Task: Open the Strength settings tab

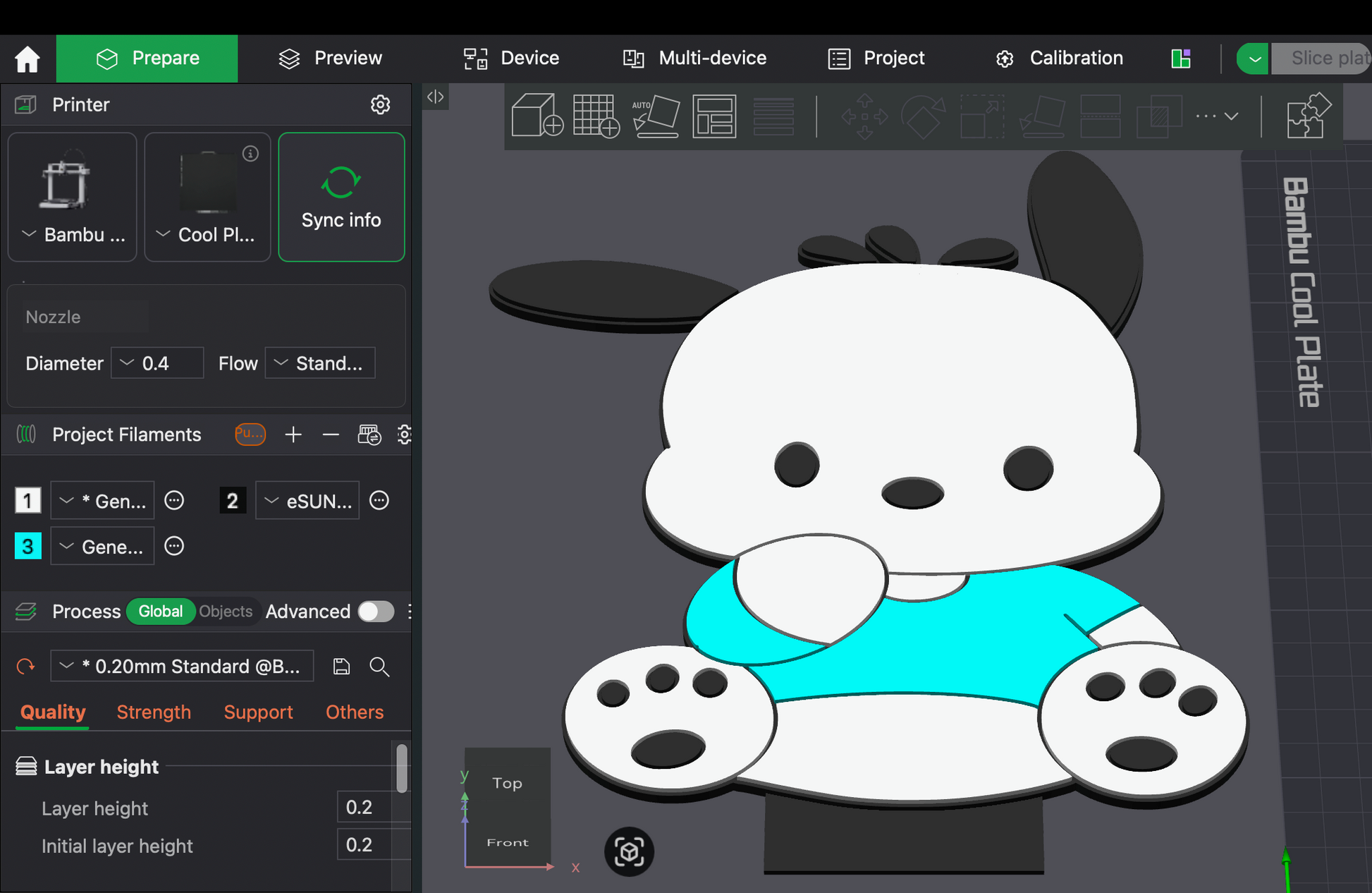Action: point(154,712)
